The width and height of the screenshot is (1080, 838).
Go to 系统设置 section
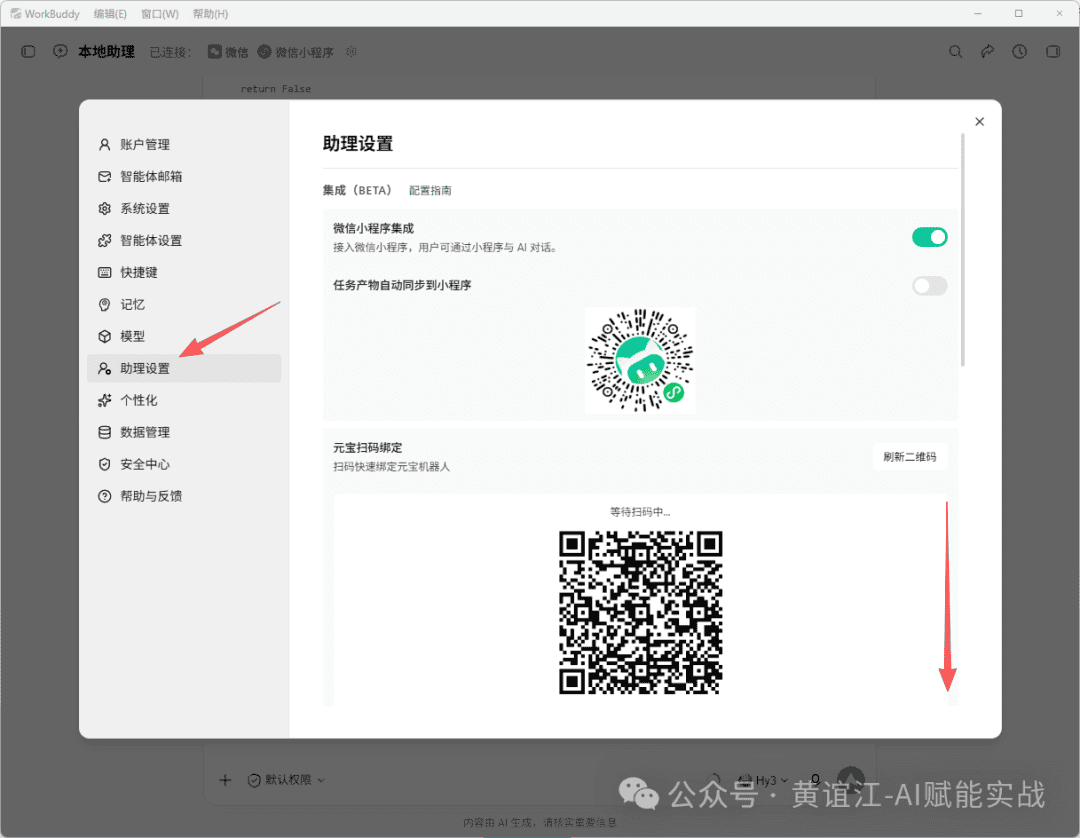184,209
